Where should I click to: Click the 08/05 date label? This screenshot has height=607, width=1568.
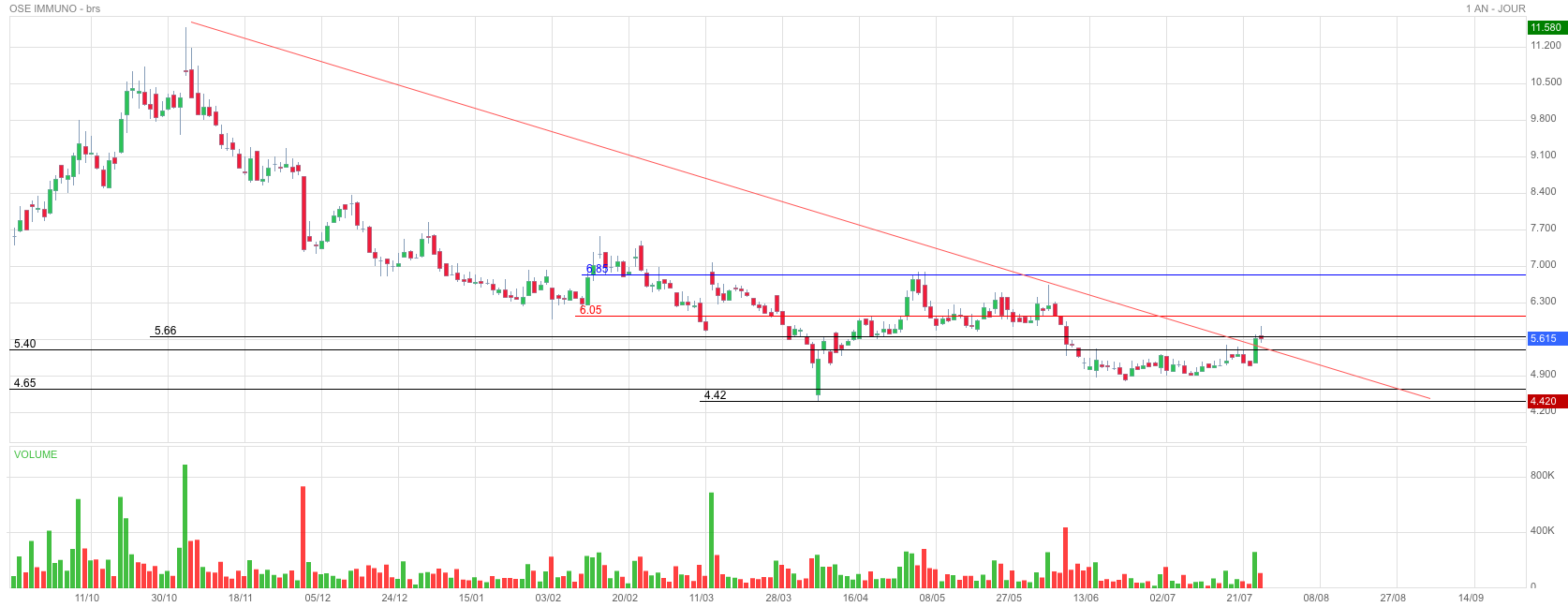pos(932,598)
